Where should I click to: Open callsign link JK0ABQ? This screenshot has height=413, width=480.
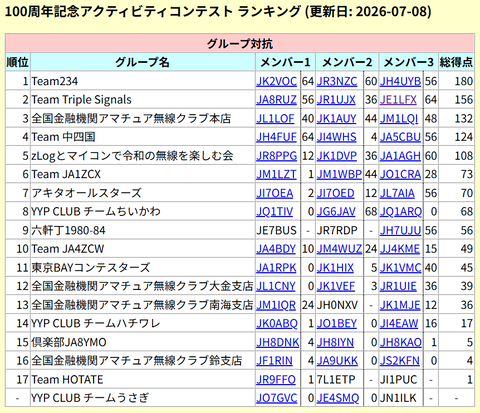pos(277,324)
